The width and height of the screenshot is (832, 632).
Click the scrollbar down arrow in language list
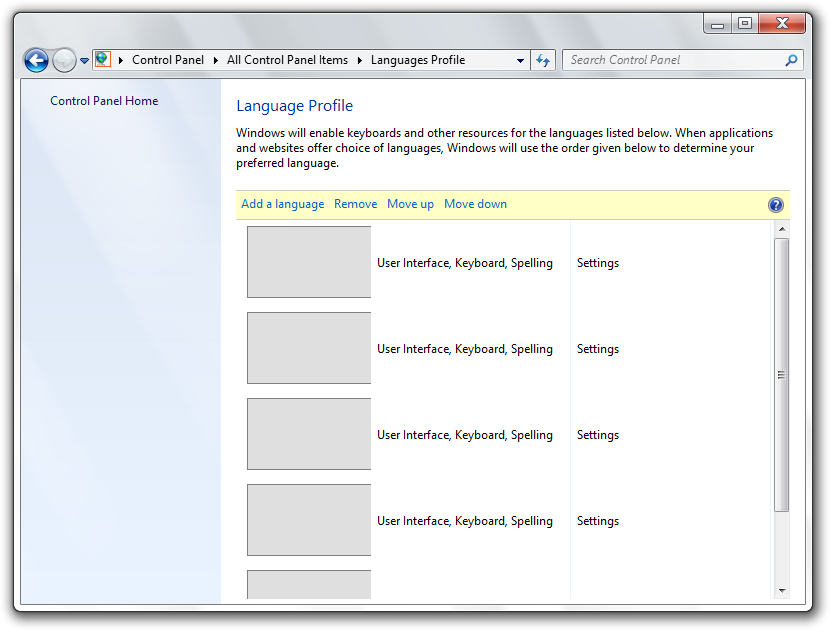pyautogui.click(x=781, y=591)
